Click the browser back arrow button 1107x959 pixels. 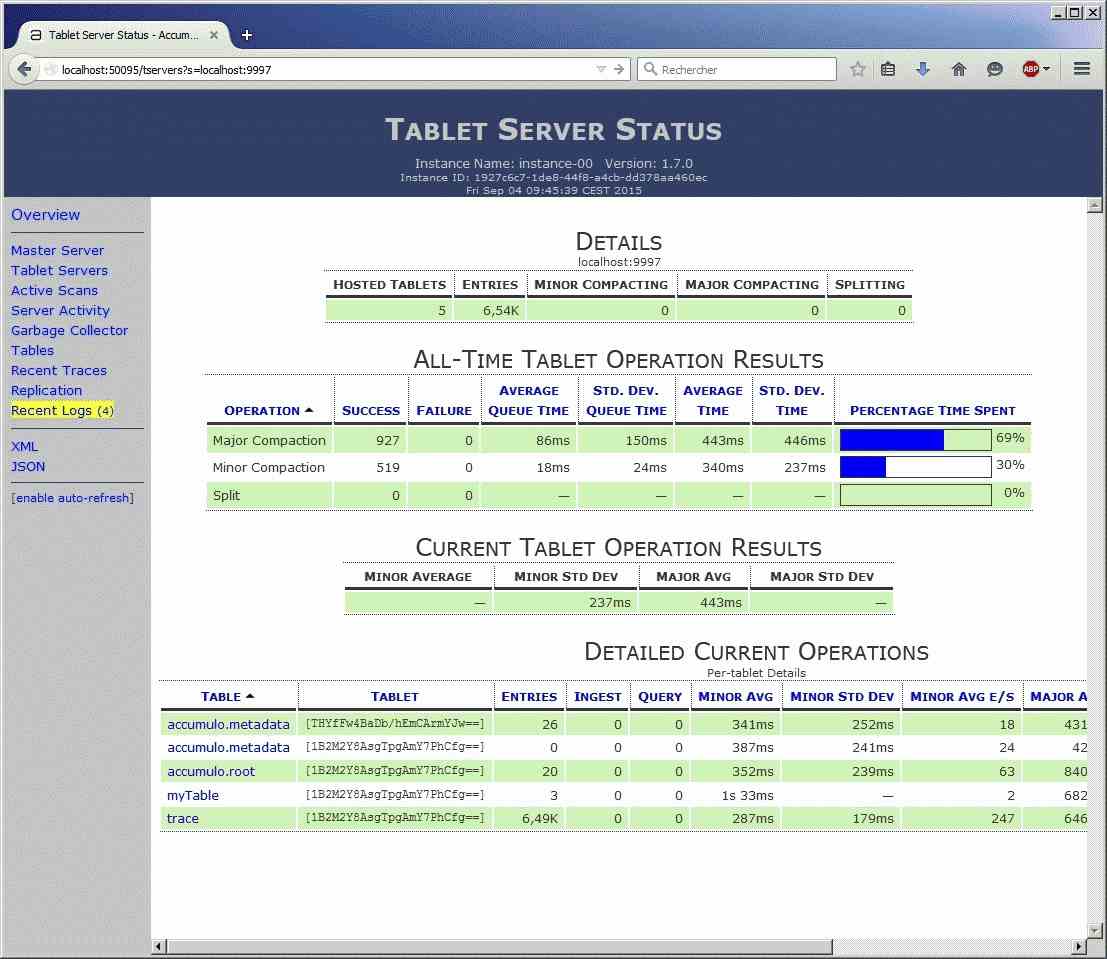click(24, 69)
